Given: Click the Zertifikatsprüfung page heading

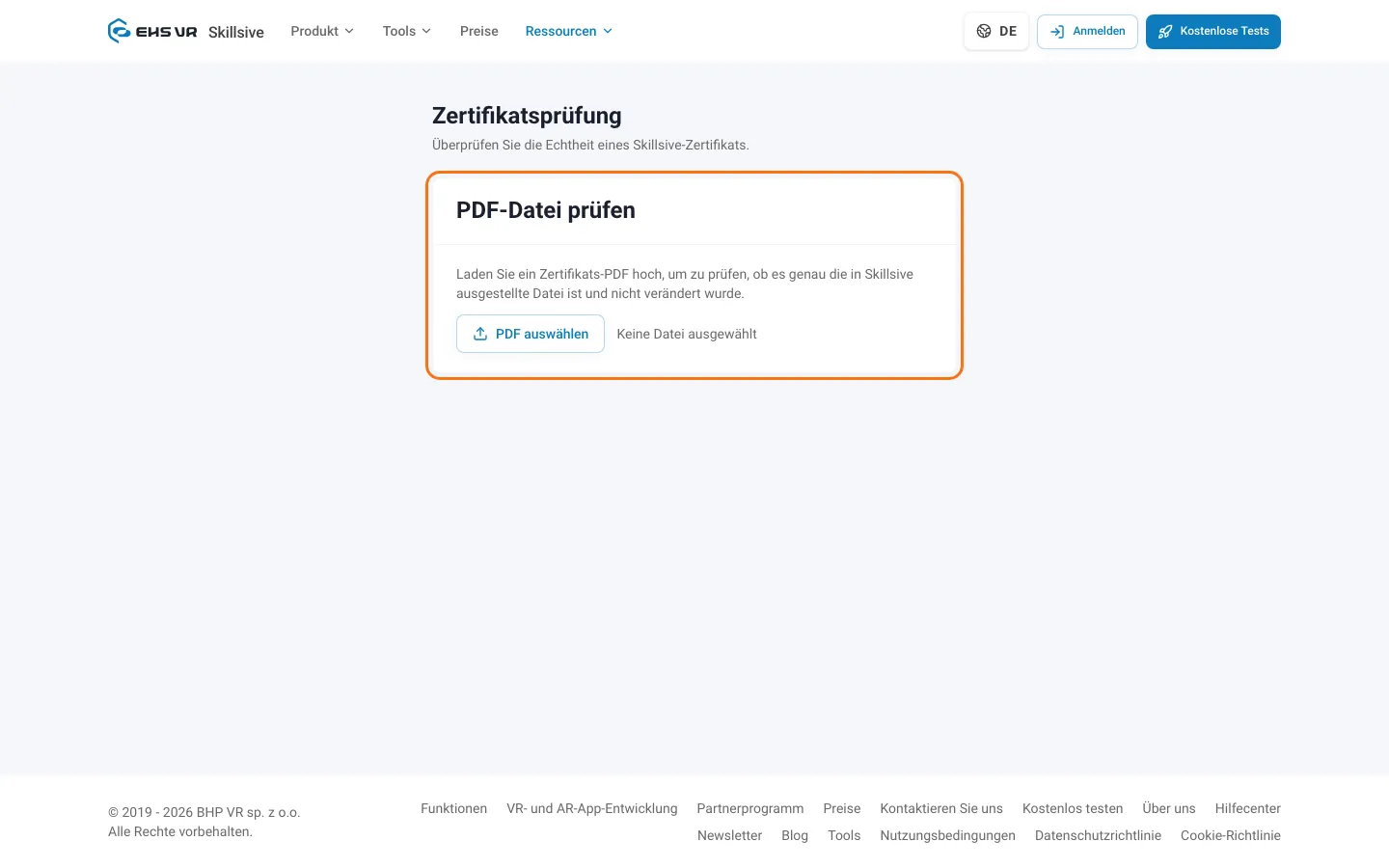Looking at the screenshot, I should [x=527, y=116].
